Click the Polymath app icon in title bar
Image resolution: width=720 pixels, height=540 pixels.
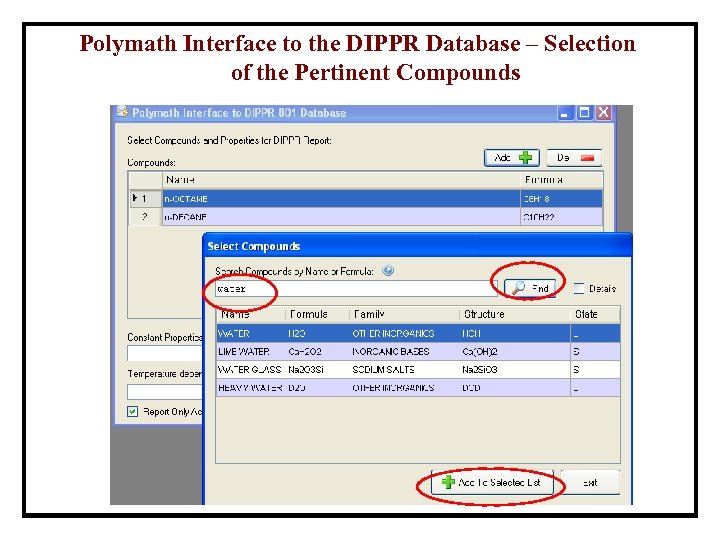(x=122, y=112)
